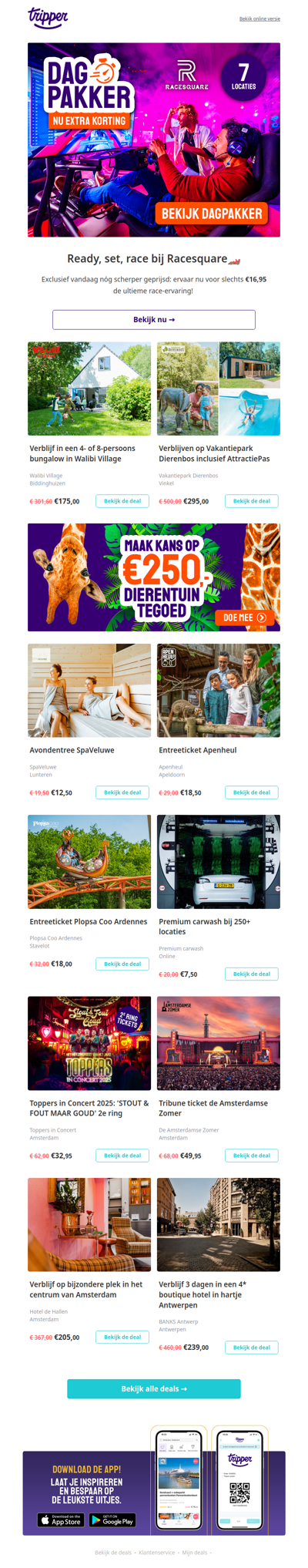The height and width of the screenshot is (1568, 308).
Task: Open the 'Bekijk online versie' link
Action: coord(259,19)
